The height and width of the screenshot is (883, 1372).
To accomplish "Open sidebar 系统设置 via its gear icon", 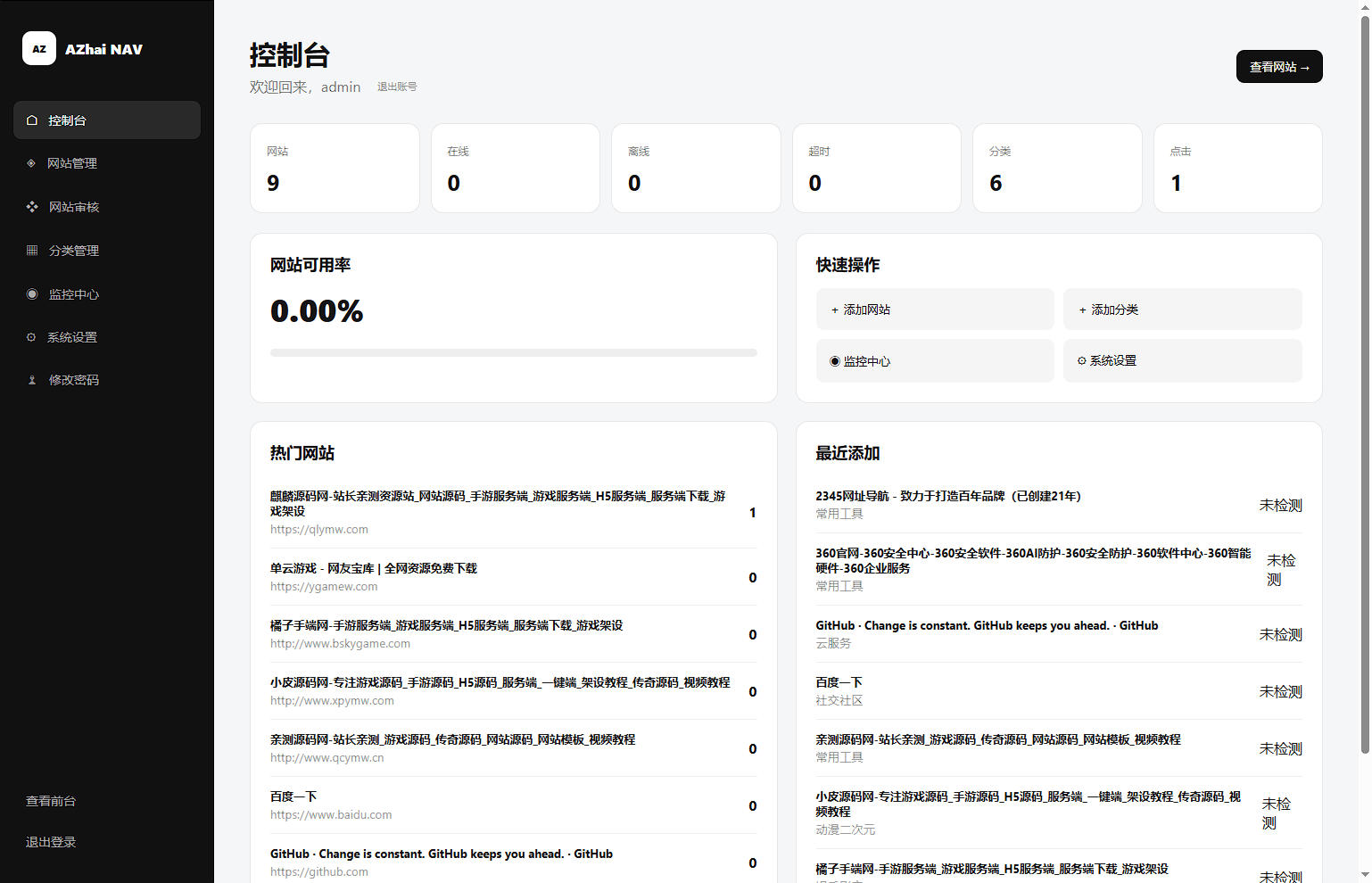I will [31, 337].
